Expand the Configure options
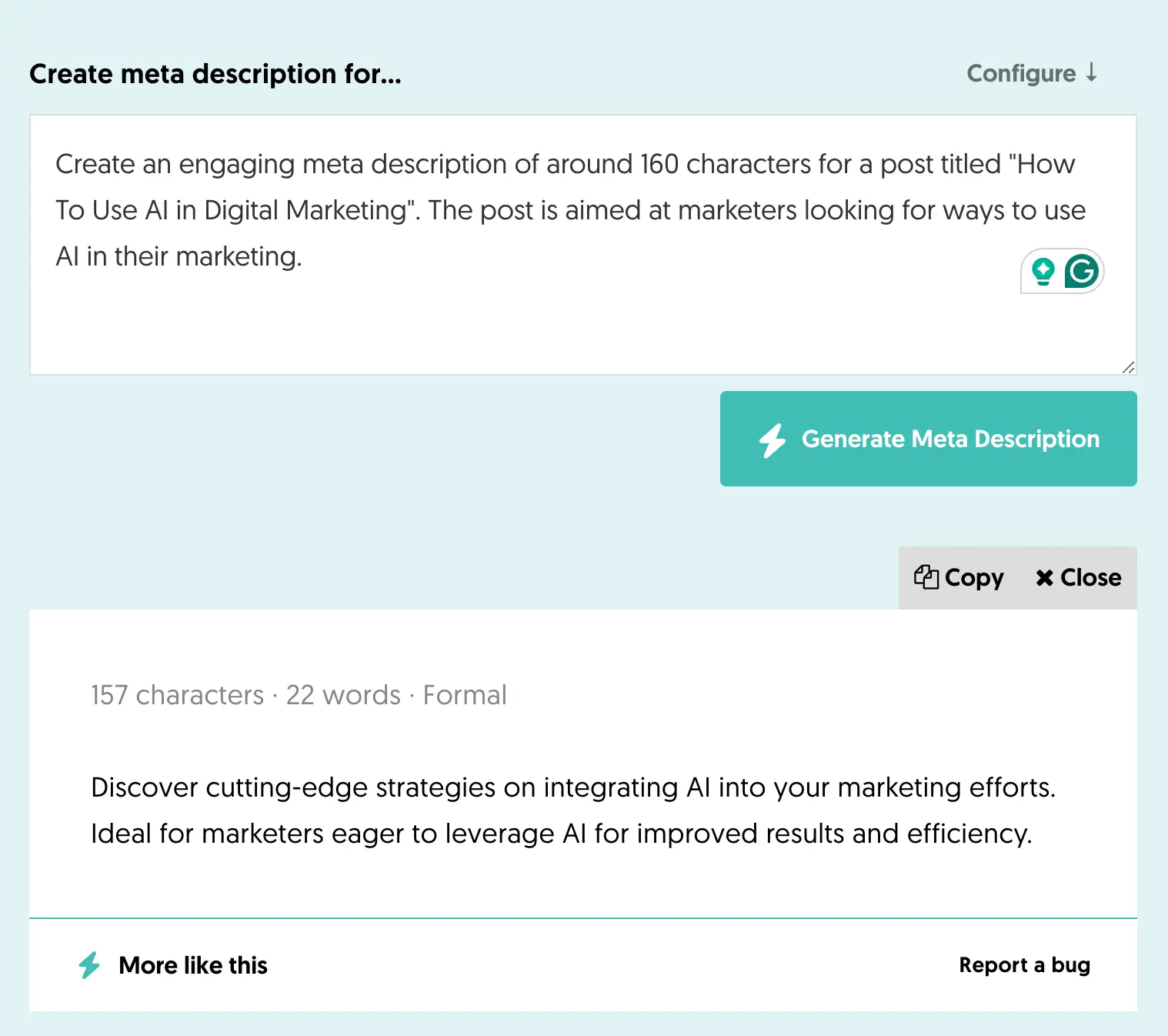 pyautogui.click(x=1021, y=74)
